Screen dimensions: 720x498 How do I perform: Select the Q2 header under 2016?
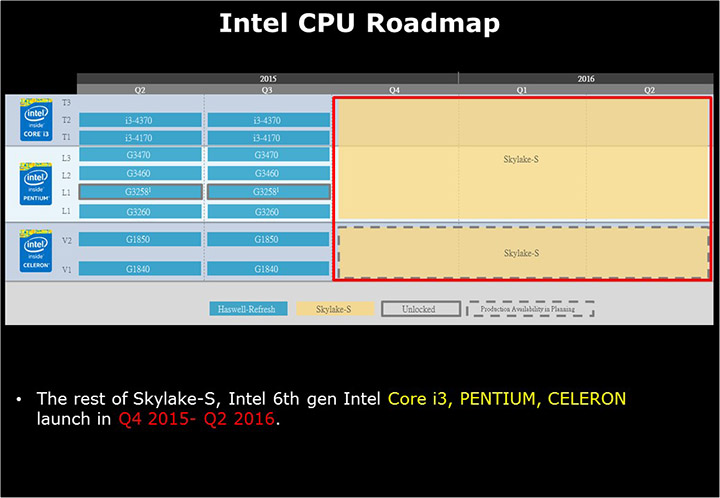point(649,90)
